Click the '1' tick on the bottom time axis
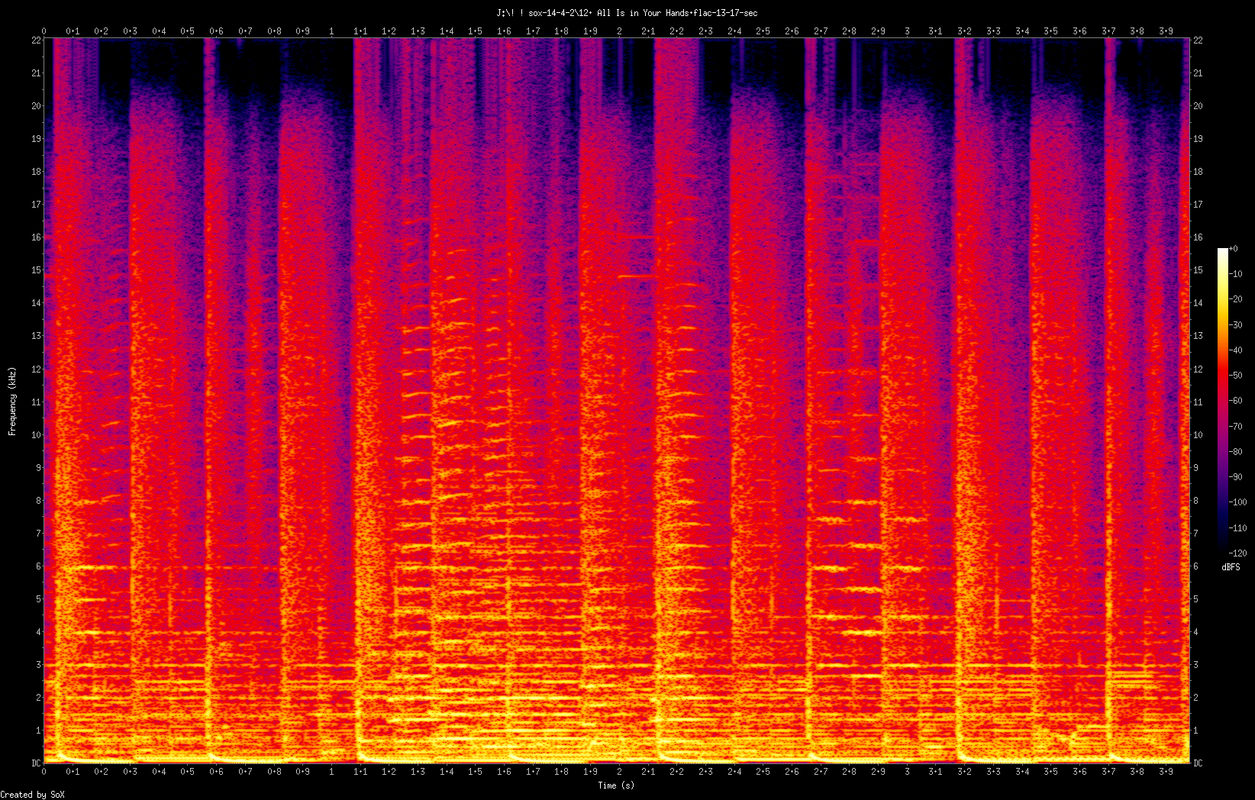The height and width of the screenshot is (800, 1255). 332,772
